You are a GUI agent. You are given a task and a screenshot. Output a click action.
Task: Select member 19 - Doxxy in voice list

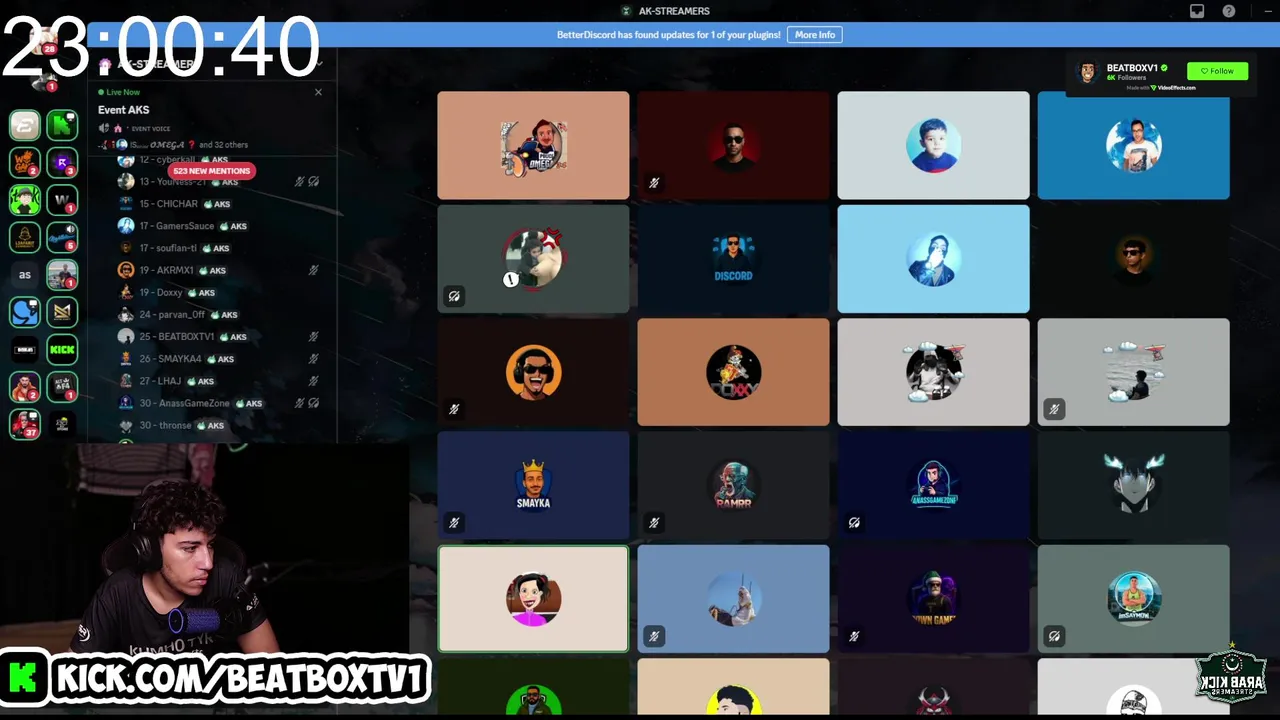coord(218,292)
